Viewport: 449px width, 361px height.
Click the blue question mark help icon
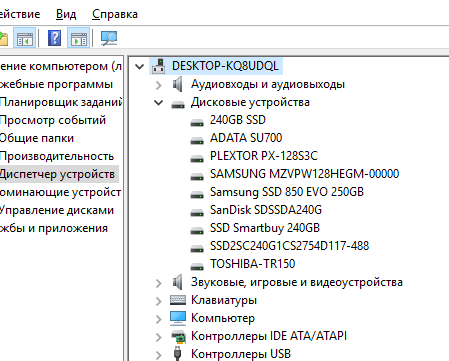(x=54, y=38)
